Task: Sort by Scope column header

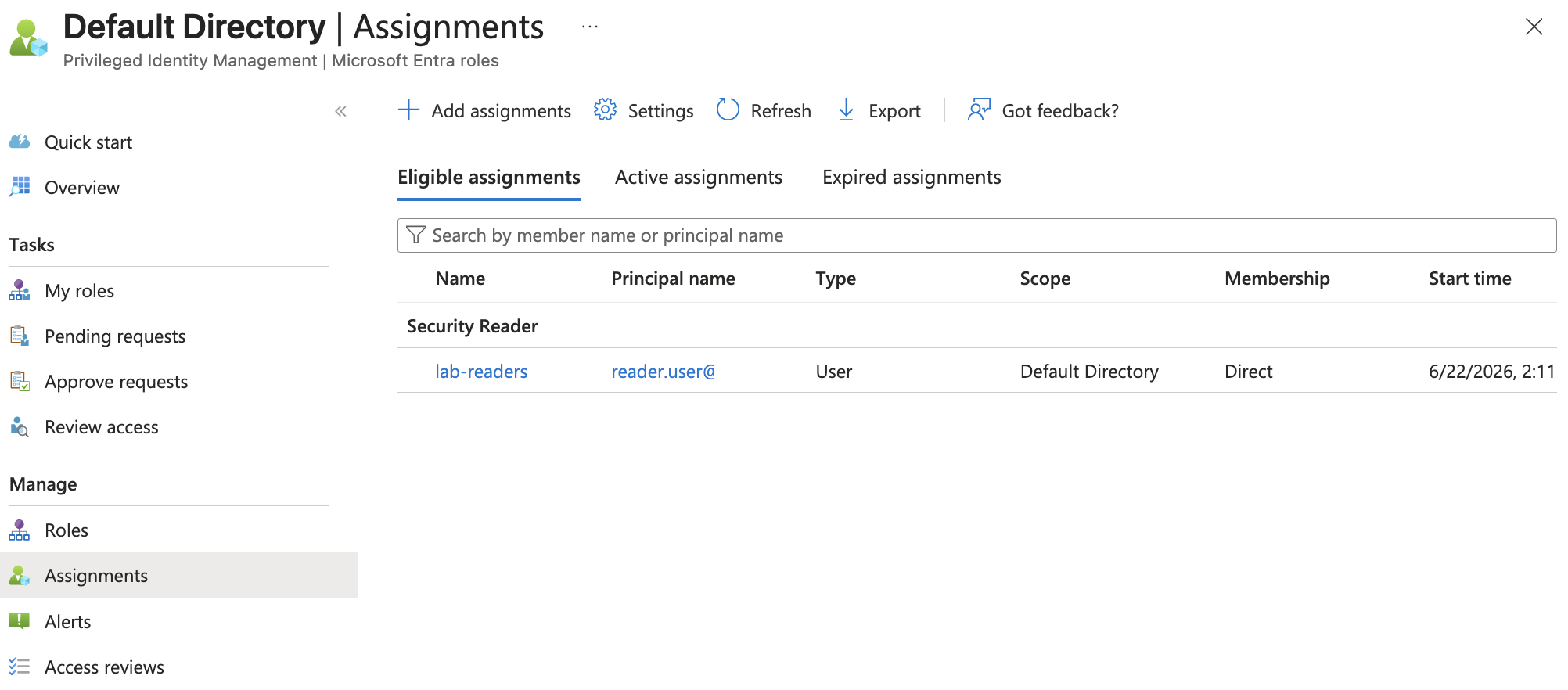Action: (x=1045, y=279)
